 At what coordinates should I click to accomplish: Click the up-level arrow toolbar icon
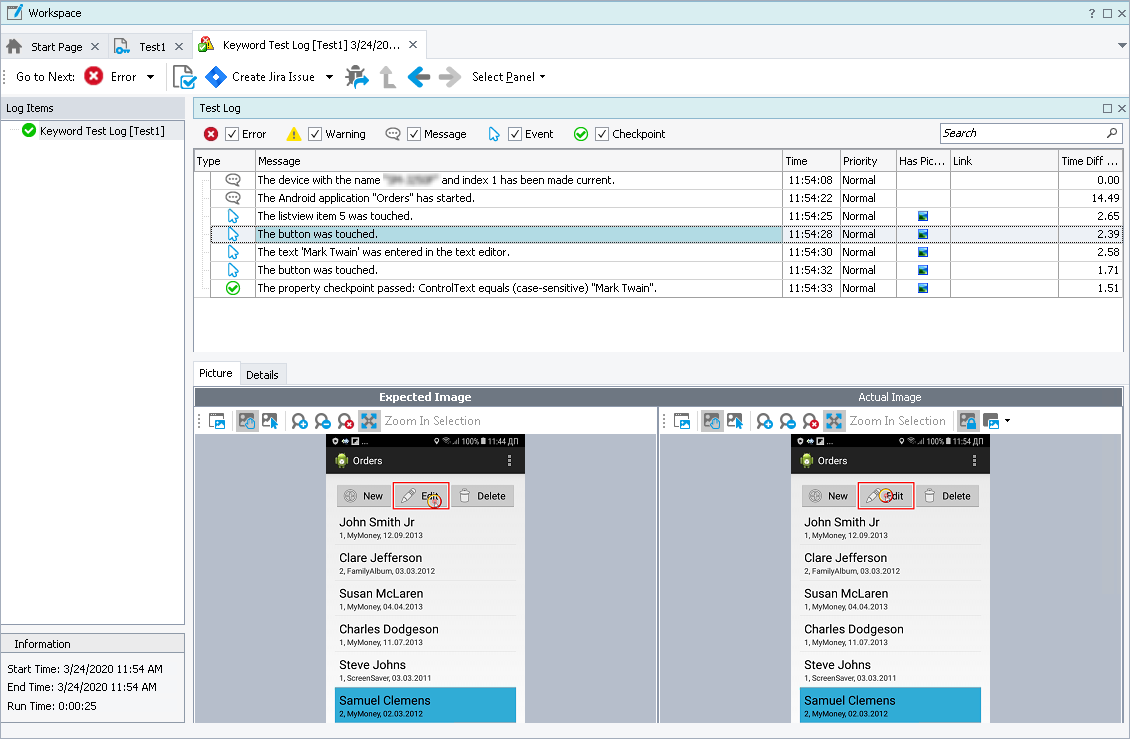(x=388, y=77)
